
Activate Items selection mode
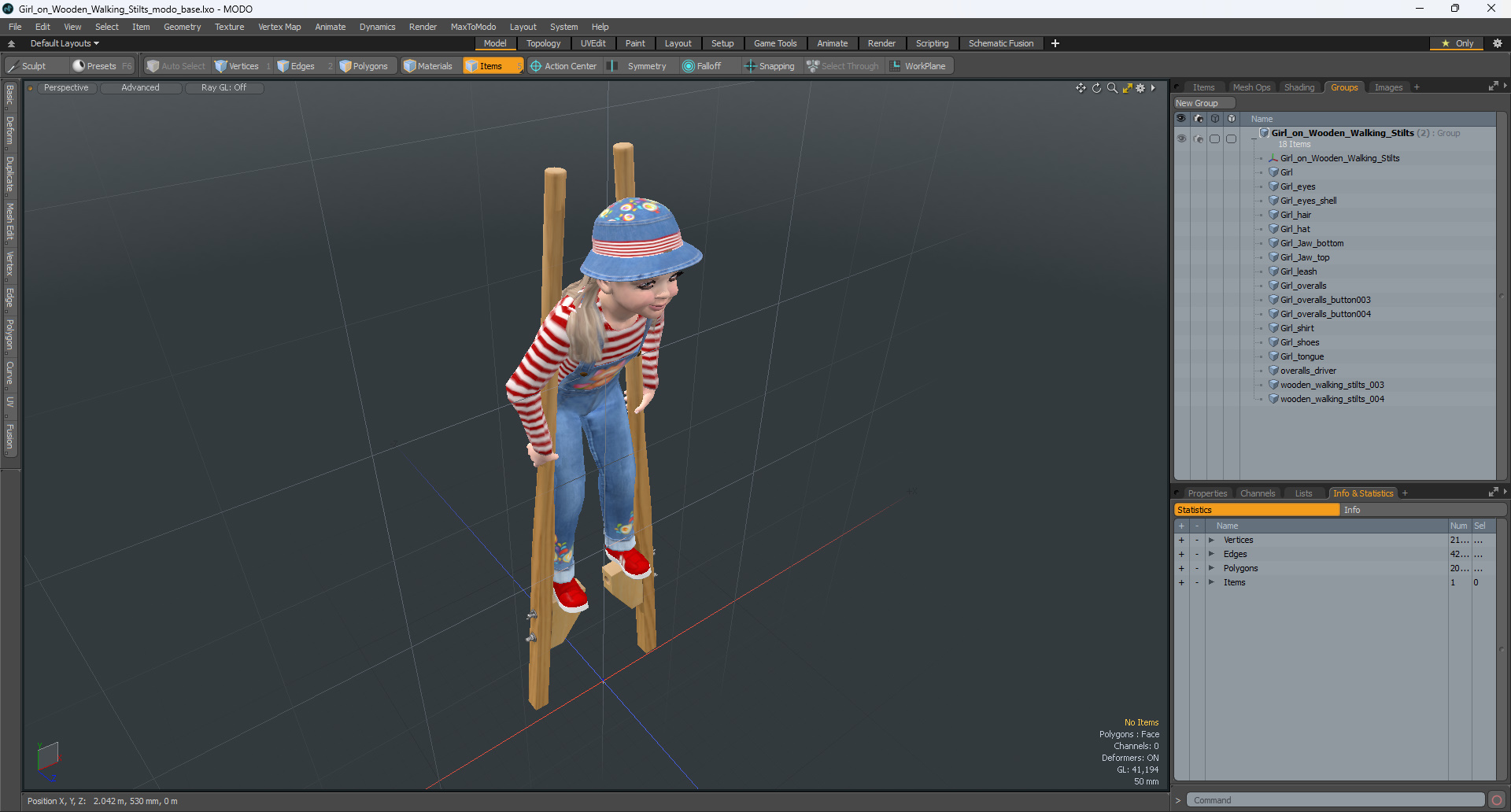pyautogui.click(x=492, y=66)
